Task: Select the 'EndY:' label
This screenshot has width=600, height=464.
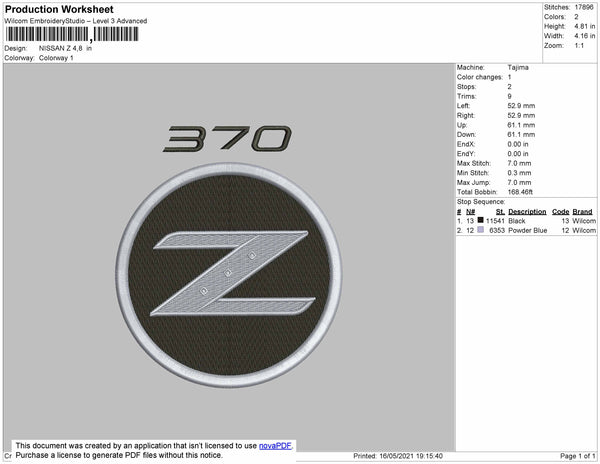Action: tap(466, 154)
